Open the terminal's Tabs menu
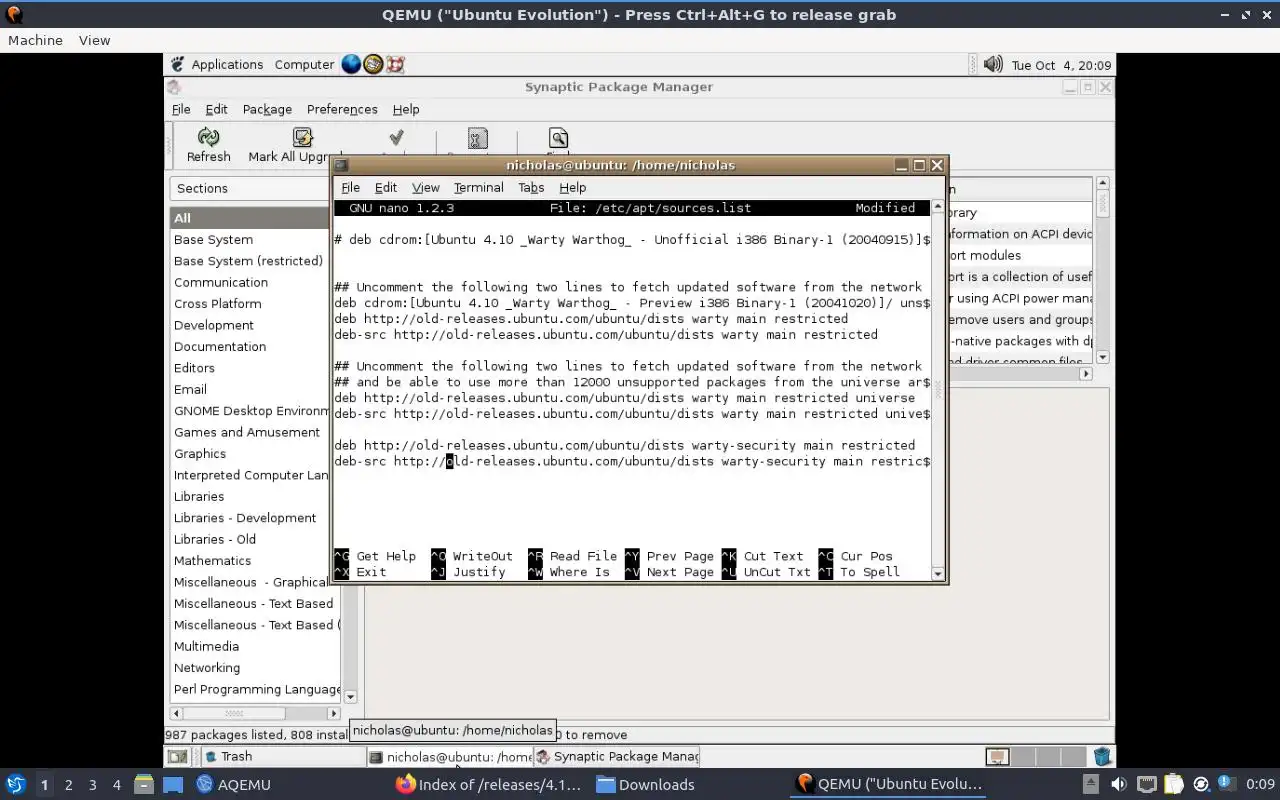 [x=531, y=187]
